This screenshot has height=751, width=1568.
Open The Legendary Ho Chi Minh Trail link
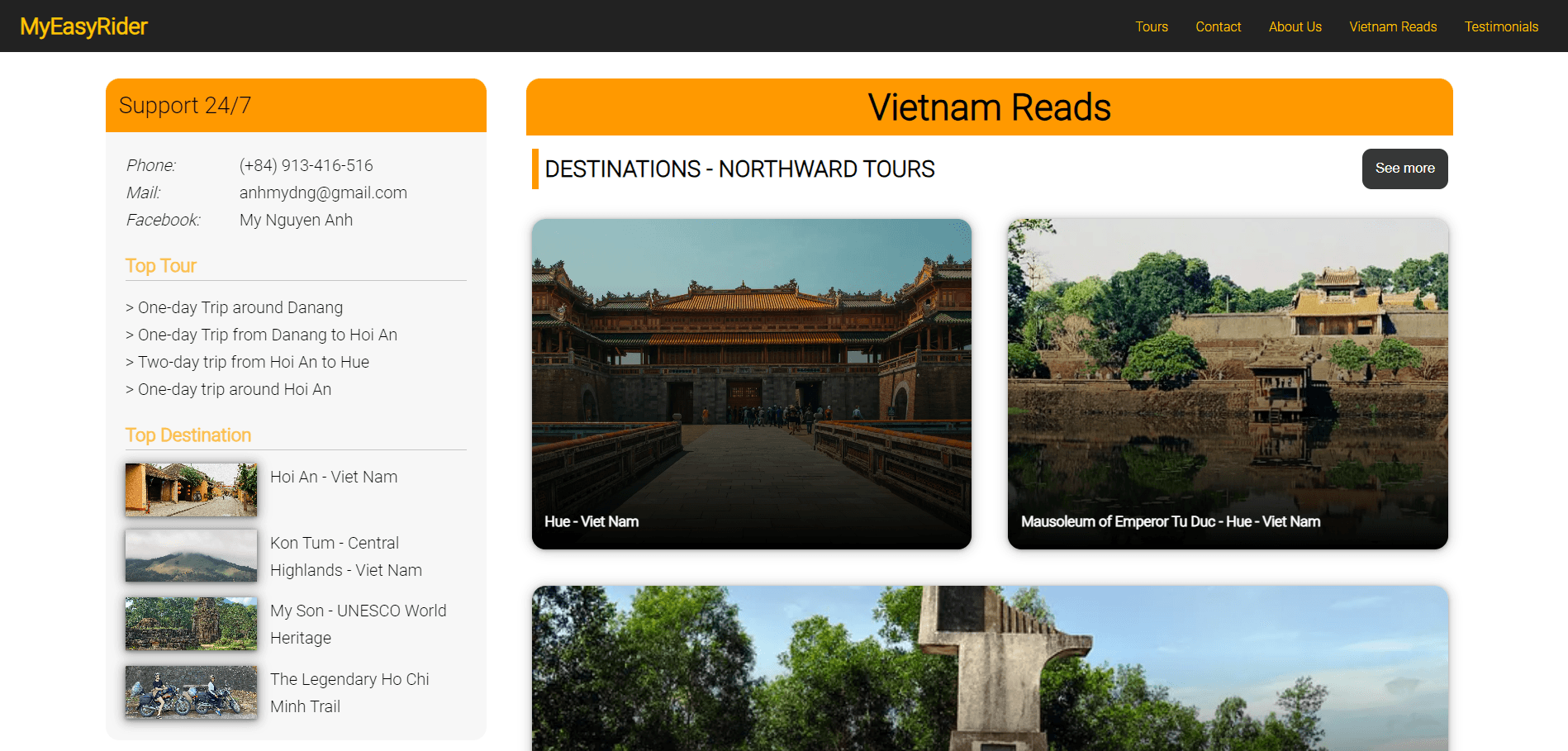(349, 692)
